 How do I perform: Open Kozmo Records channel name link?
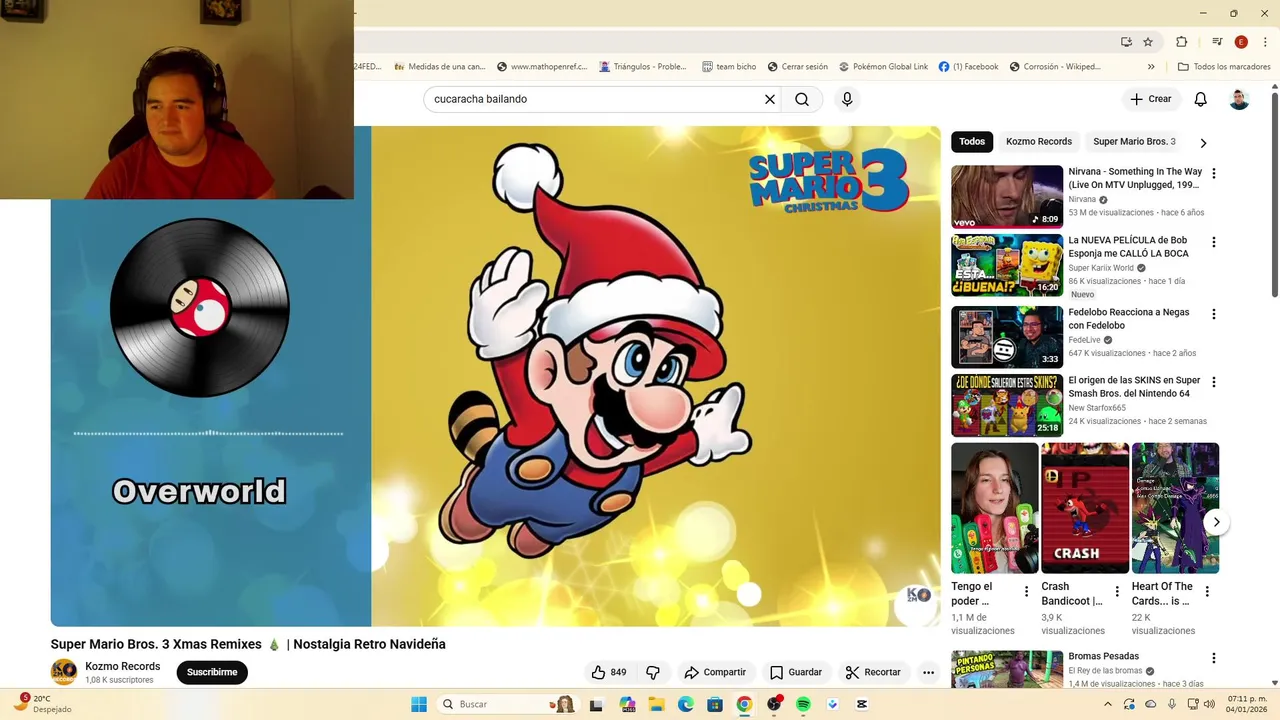pos(123,666)
